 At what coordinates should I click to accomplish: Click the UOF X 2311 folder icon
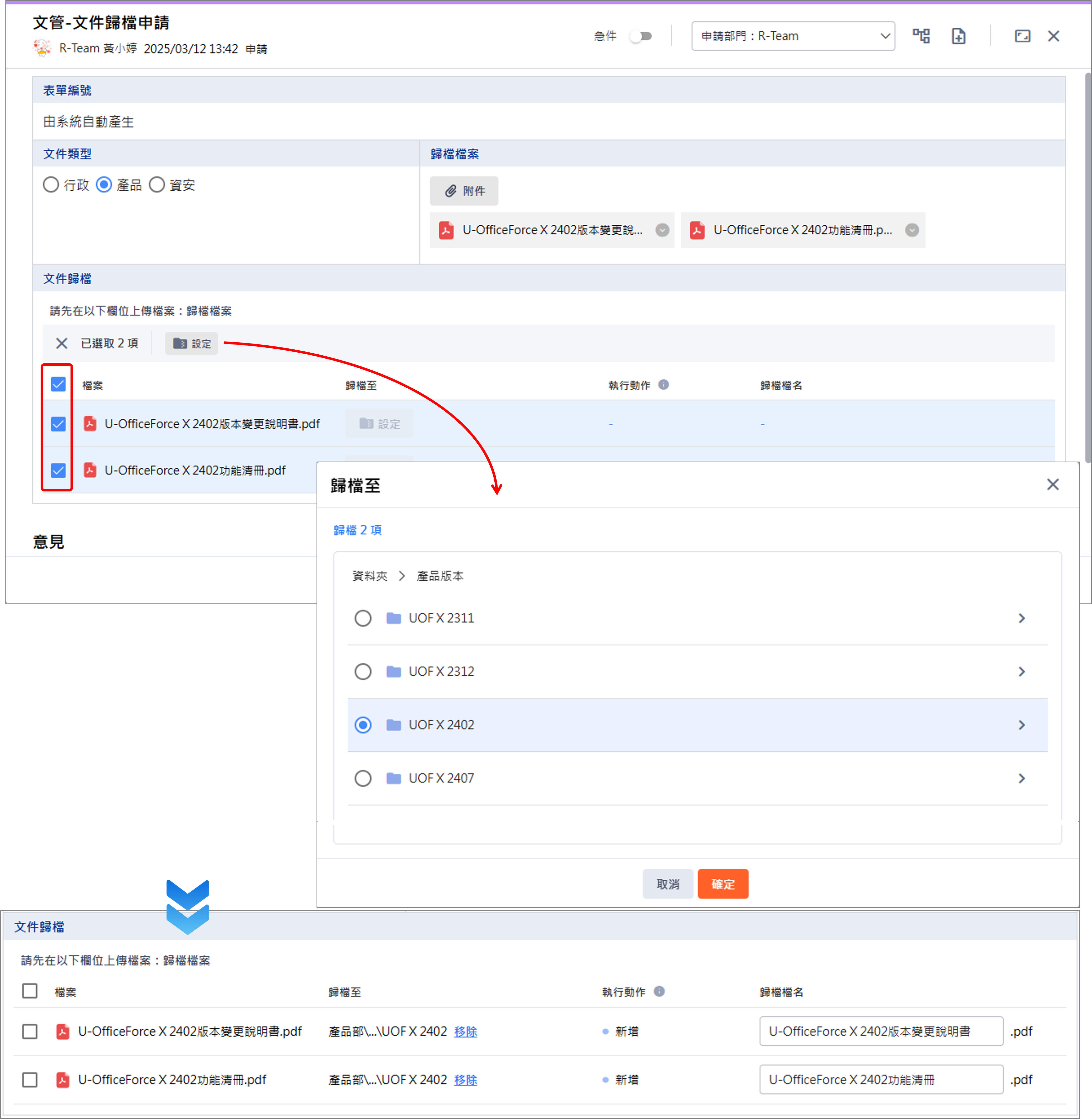click(394, 618)
